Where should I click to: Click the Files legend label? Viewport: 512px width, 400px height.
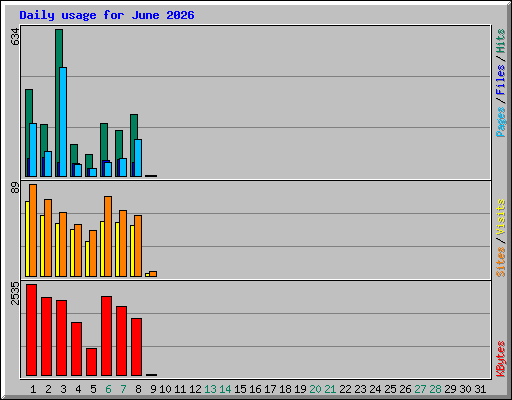(x=500, y=79)
